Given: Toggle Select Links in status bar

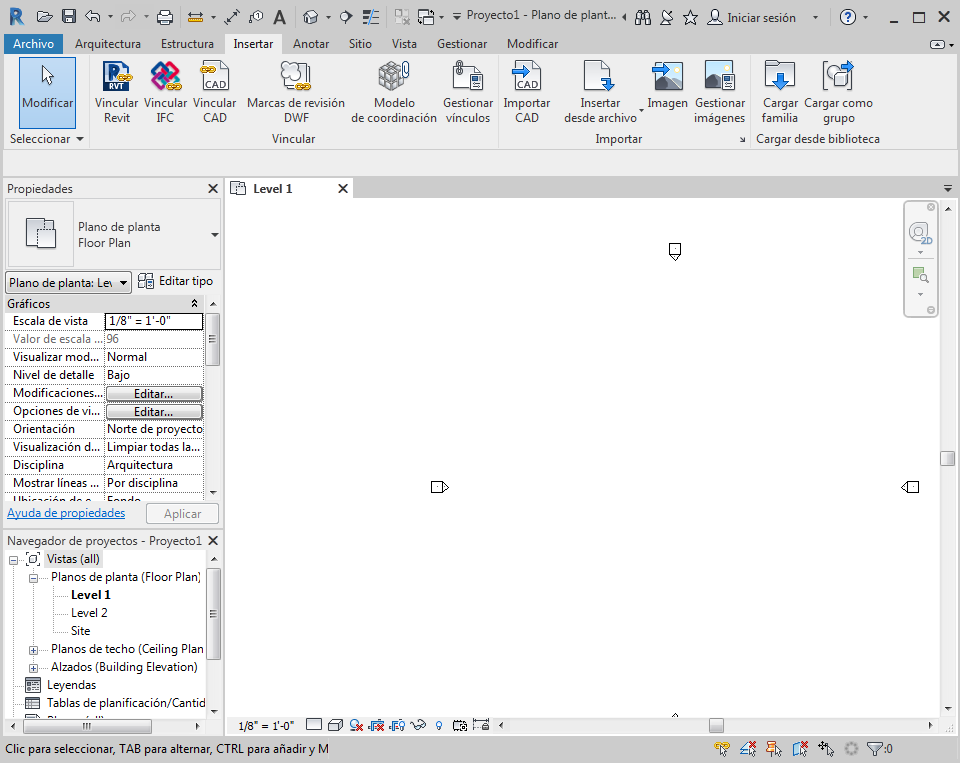Looking at the screenshot, I should (722, 748).
